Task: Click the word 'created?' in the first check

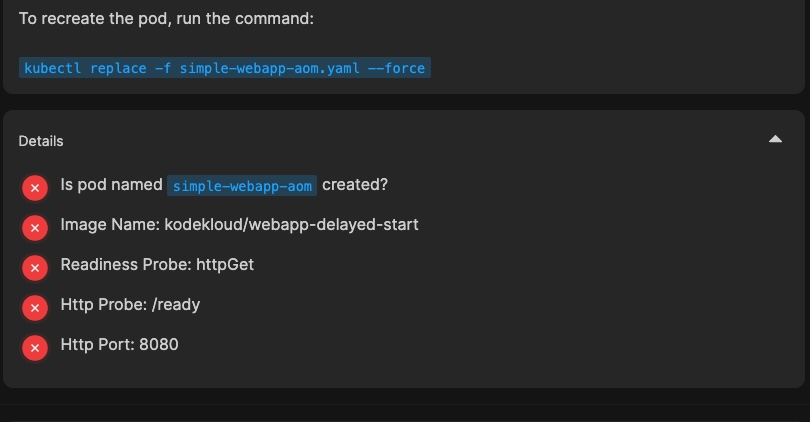Action: [355, 185]
